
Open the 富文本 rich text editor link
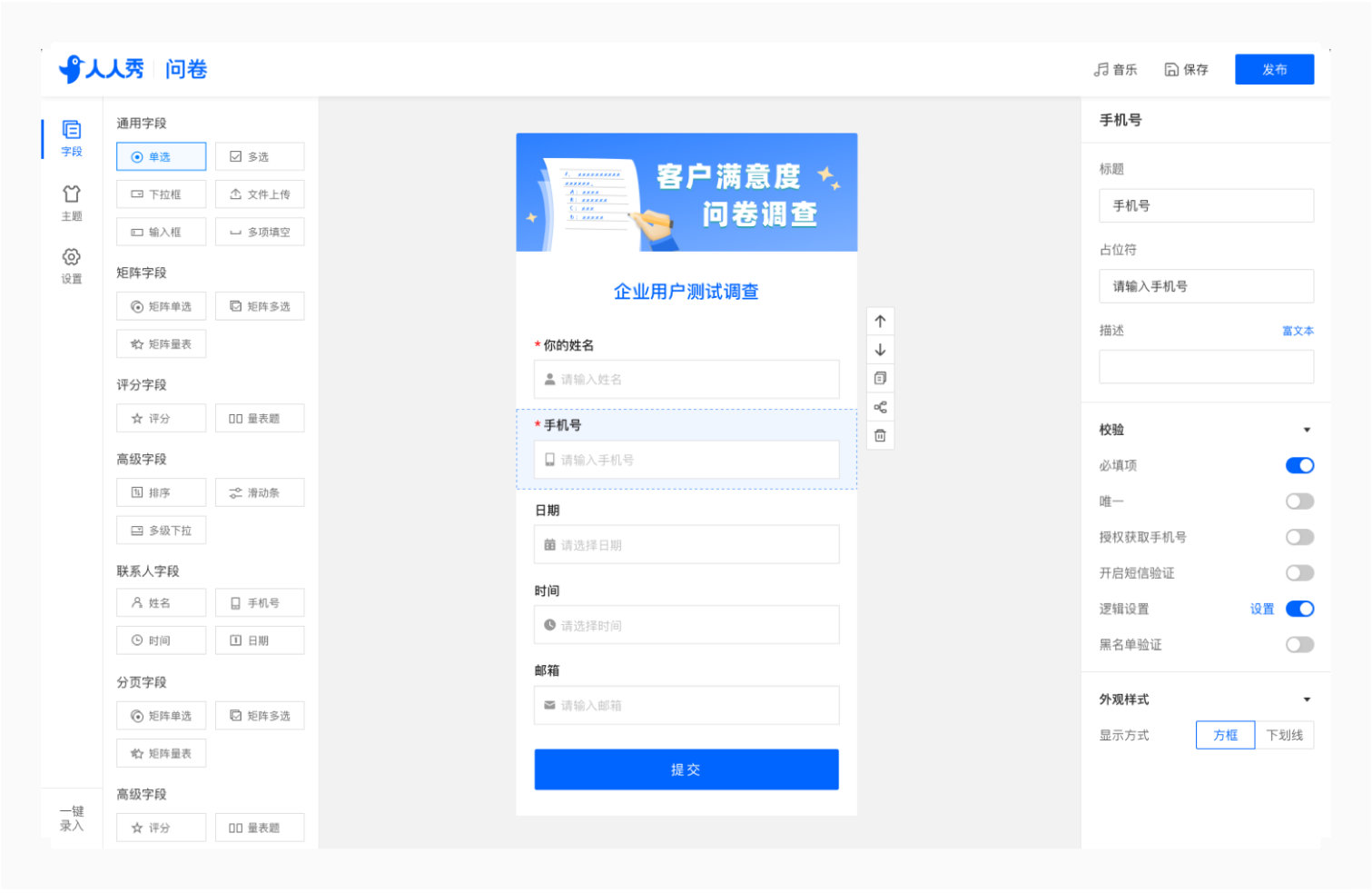coord(1298,331)
